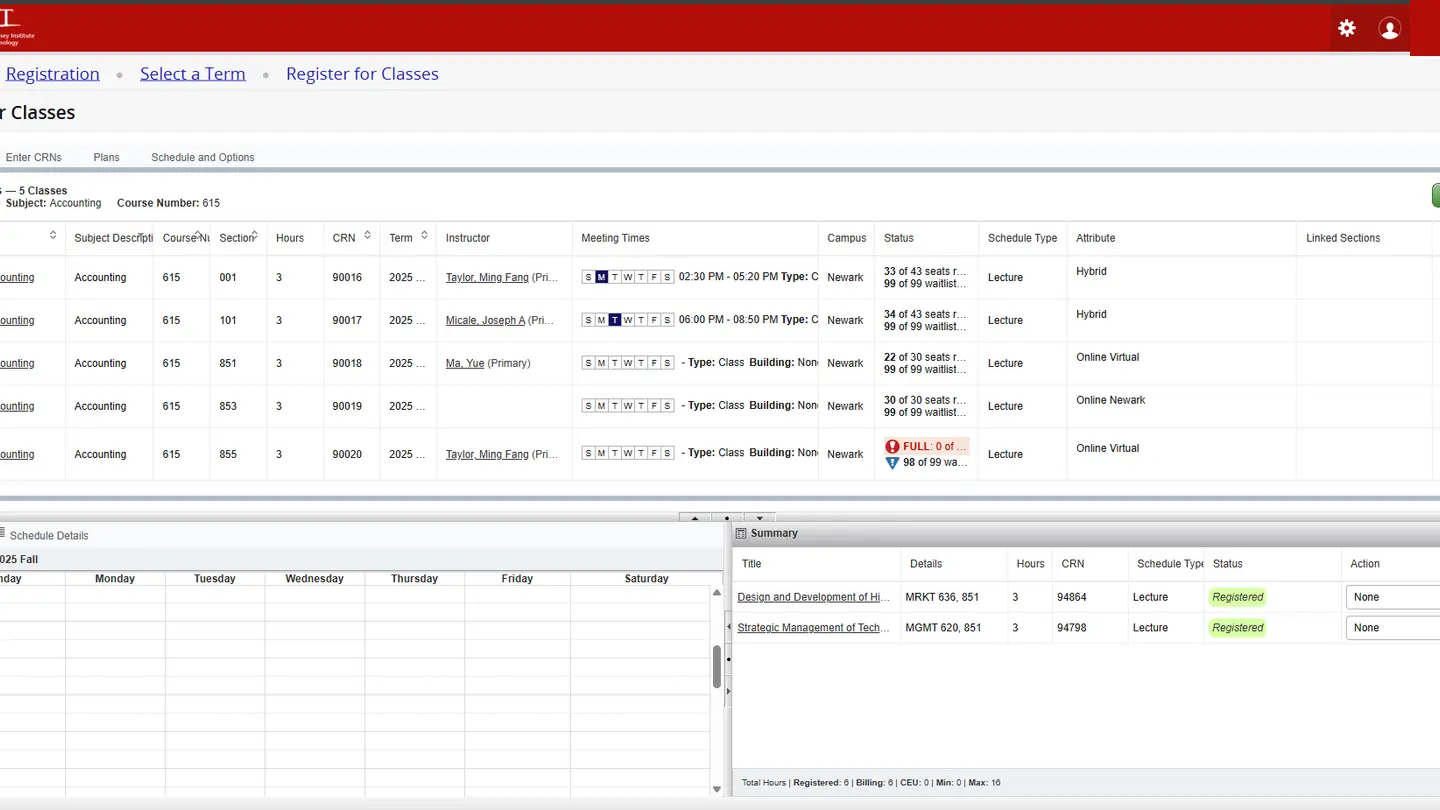Image resolution: width=1440 pixels, height=810 pixels.
Task: Click the institute logo in header
Action: 16,28
